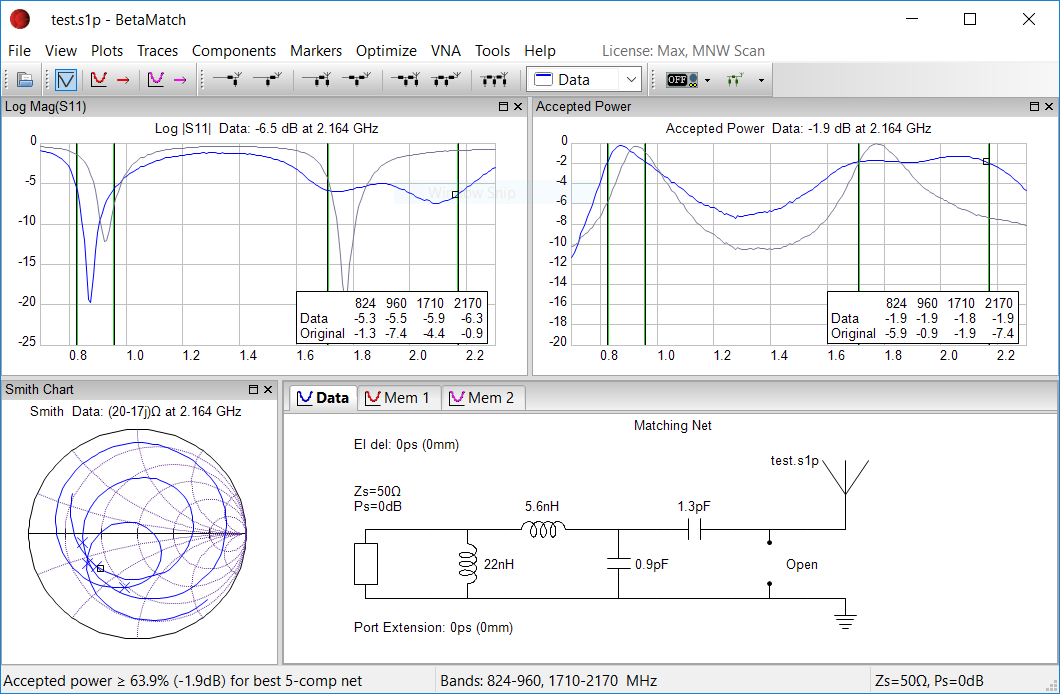Click the magenta arrow store-to-memory icon
This screenshot has width=1060, height=694.
(x=180, y=80)
